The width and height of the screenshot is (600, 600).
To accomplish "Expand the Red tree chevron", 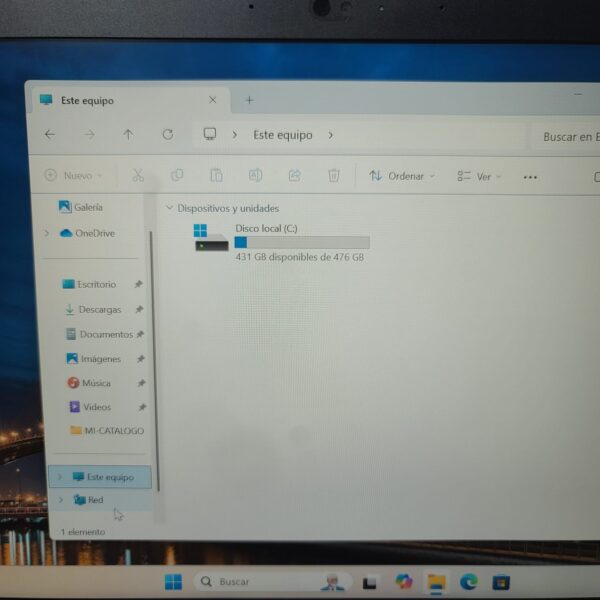I will [60, 500].
